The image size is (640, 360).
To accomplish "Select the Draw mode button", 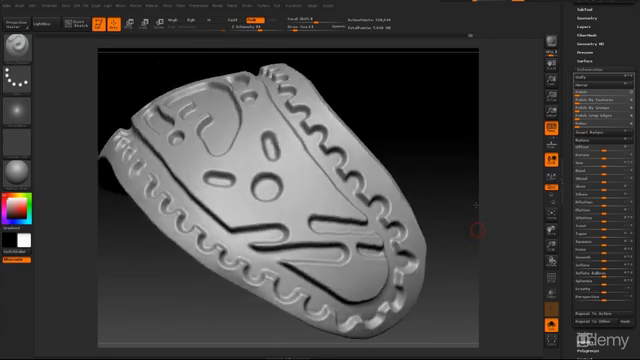I will [114, 24].
